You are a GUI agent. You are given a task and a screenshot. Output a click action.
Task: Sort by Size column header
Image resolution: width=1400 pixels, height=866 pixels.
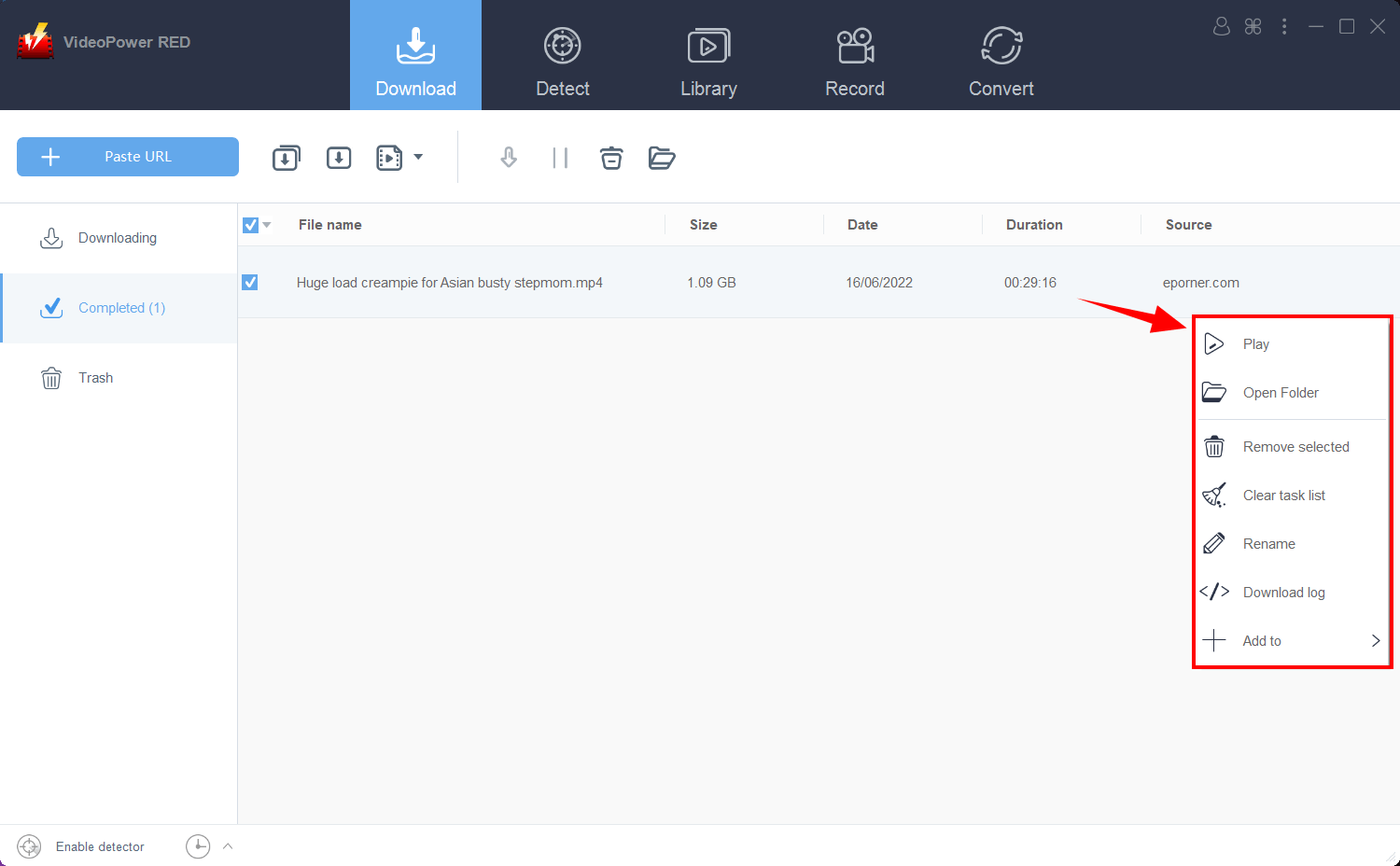(704, 225)
